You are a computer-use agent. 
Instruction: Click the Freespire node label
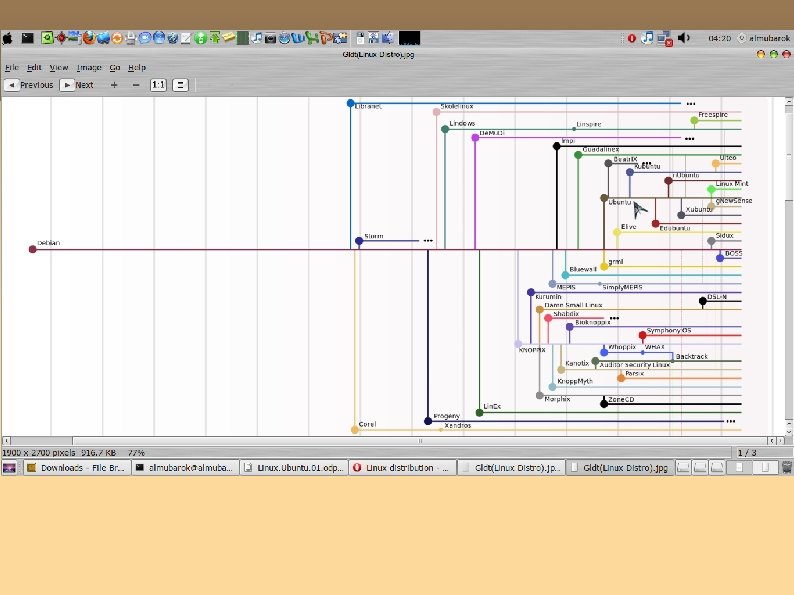pyautogui.click(x=713, y=115)
